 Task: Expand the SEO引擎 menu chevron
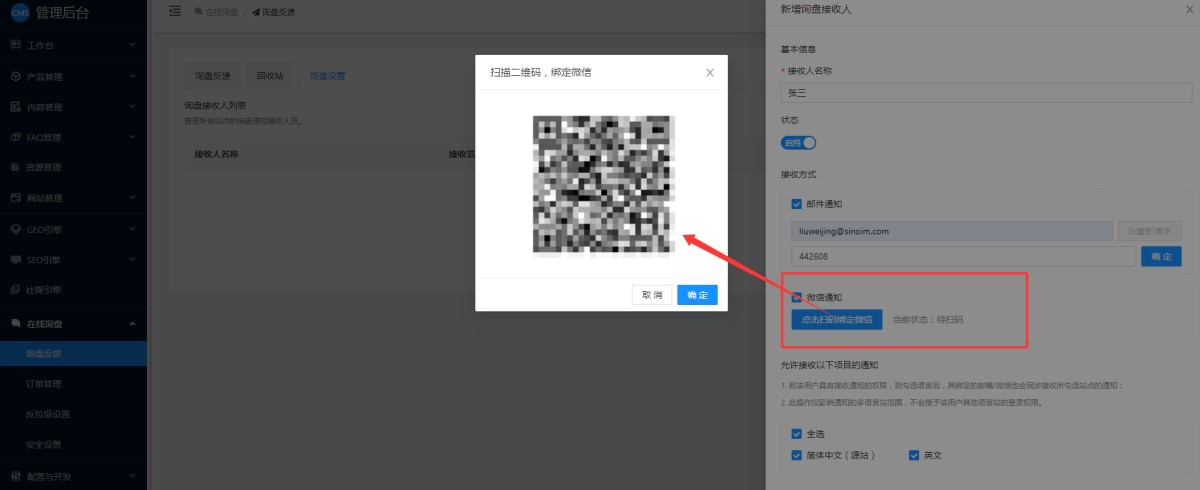(x=133, y=259)
